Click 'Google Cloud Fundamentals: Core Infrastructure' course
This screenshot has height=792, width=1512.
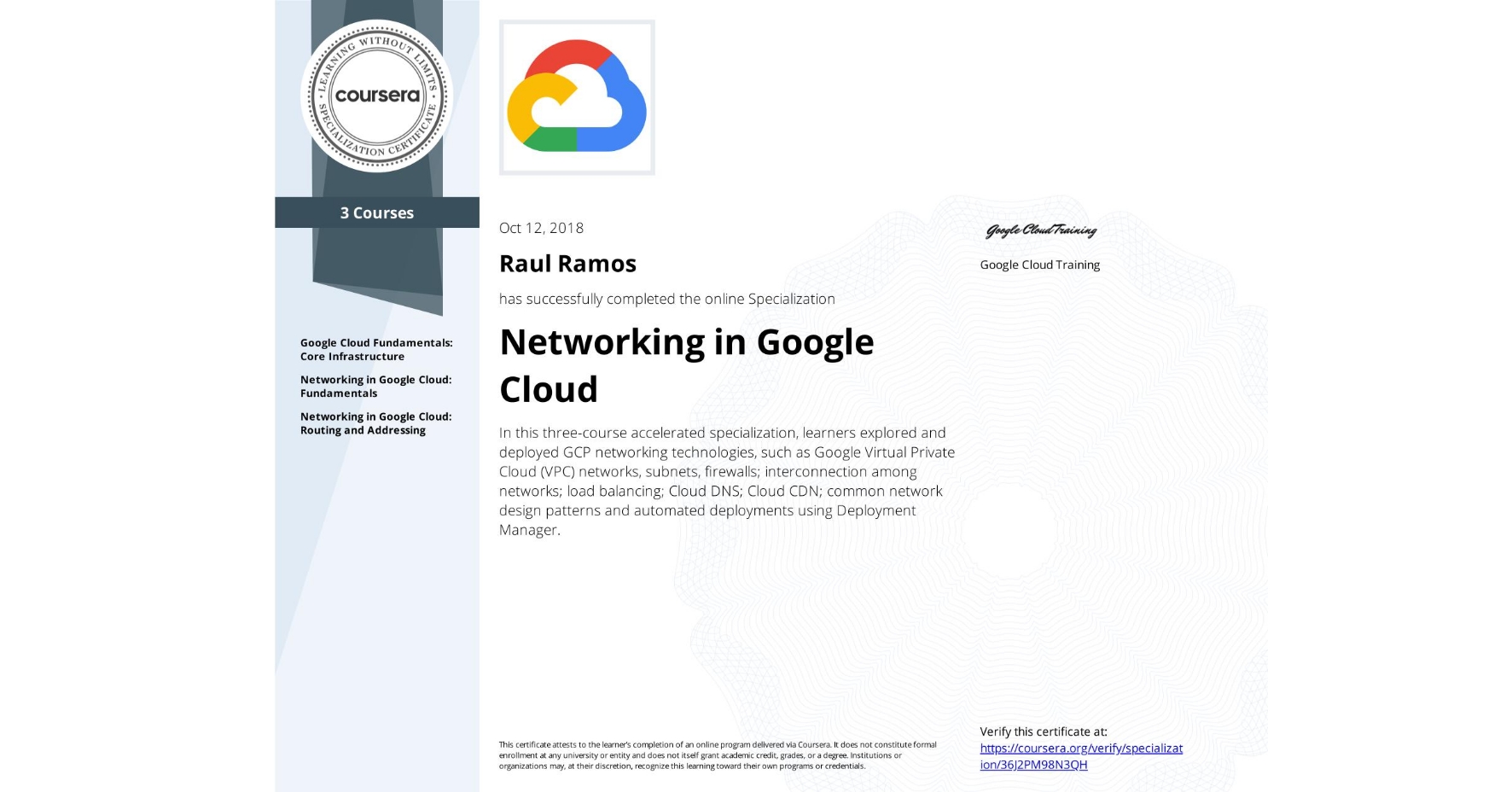[x=376, y=350]
